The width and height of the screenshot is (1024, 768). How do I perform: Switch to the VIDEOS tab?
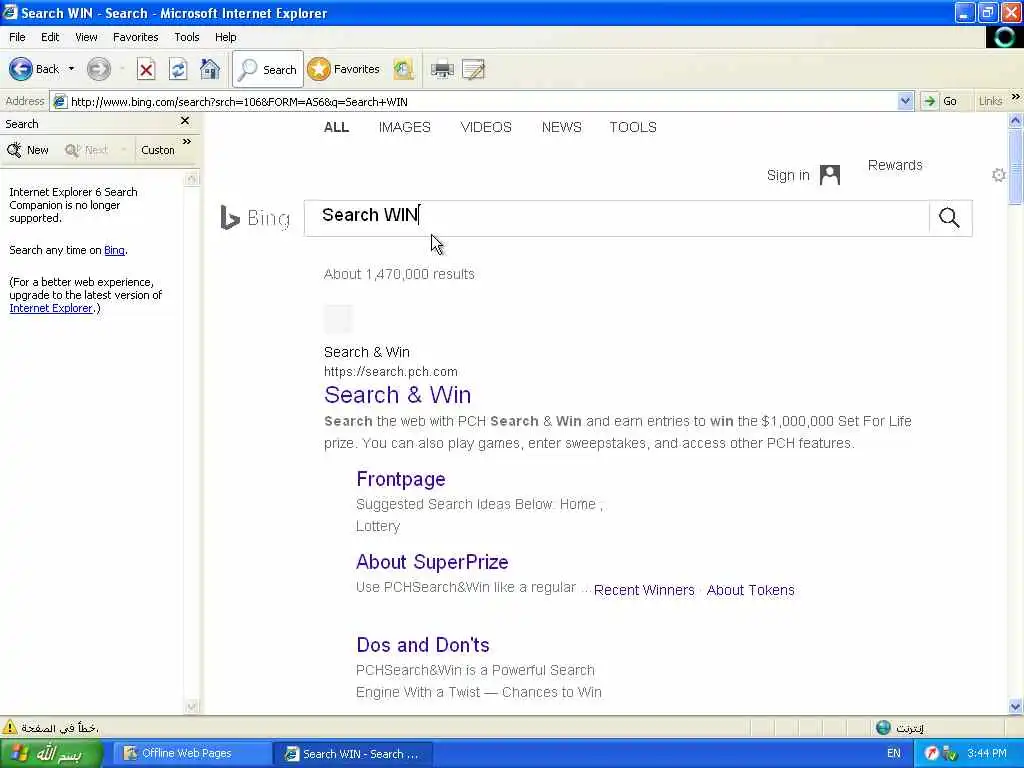(x=486, y=127)
